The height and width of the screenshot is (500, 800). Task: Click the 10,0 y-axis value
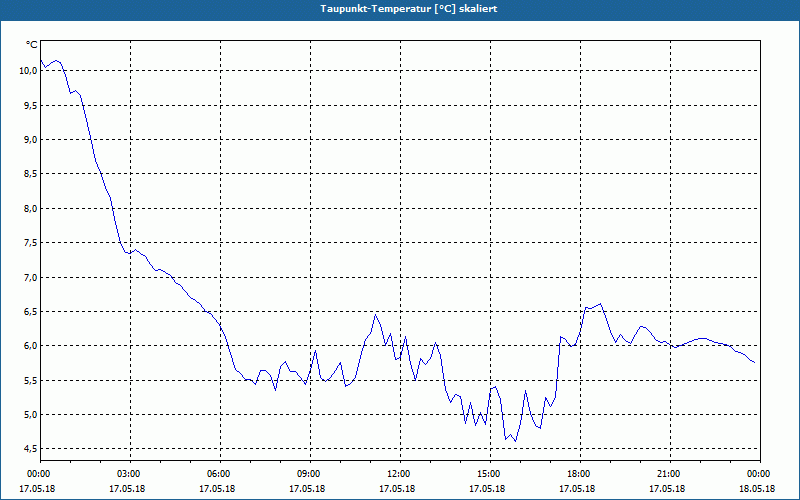pos(28,70)
